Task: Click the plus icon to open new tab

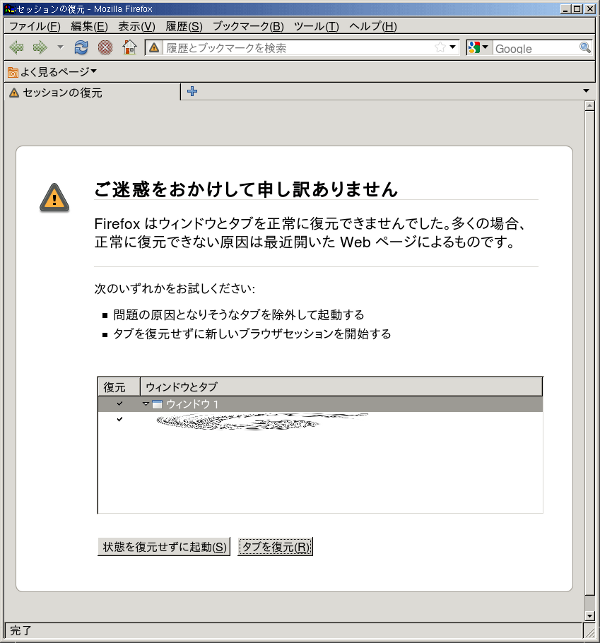Action: pyautogui.click(x=192, y=91)
